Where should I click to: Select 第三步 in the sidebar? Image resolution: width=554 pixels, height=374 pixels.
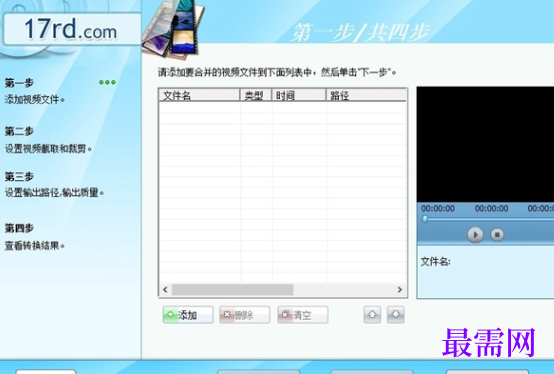point(19,176)
